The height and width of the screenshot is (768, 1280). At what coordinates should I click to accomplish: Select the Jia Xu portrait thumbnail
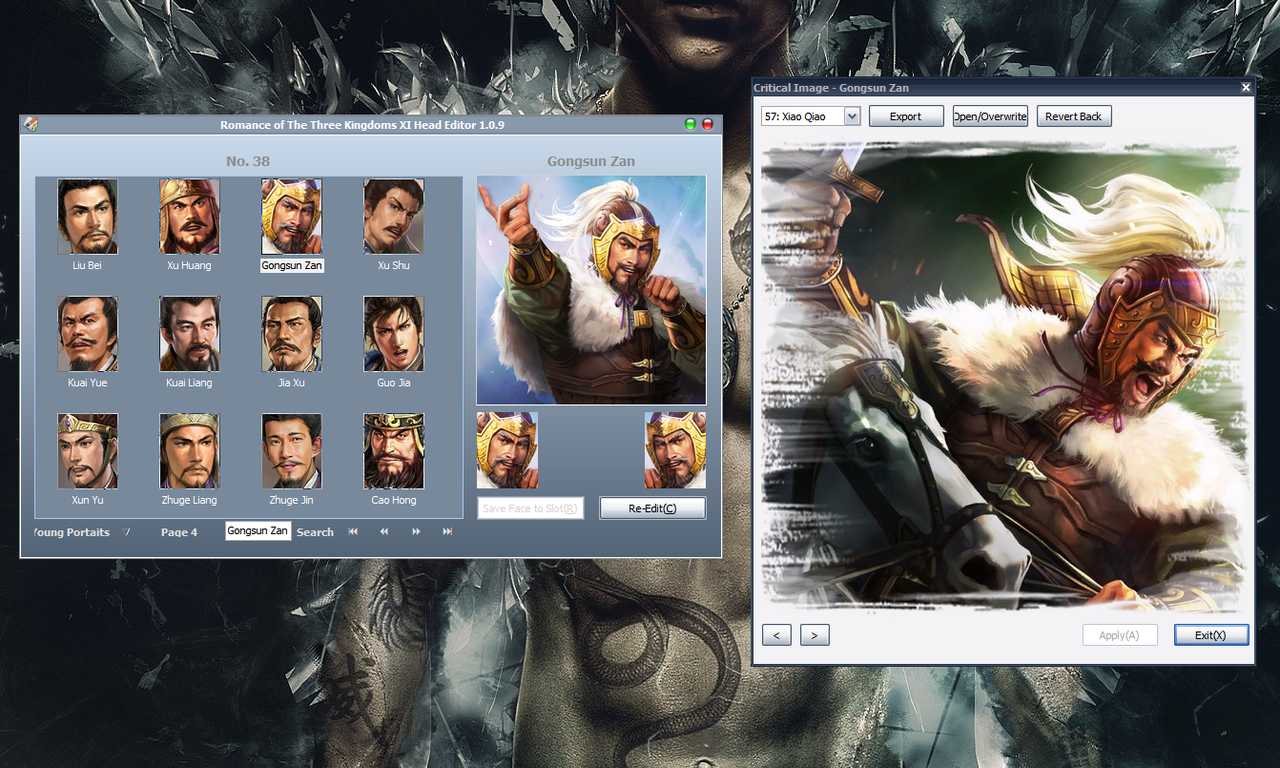(x=291, y=333)
